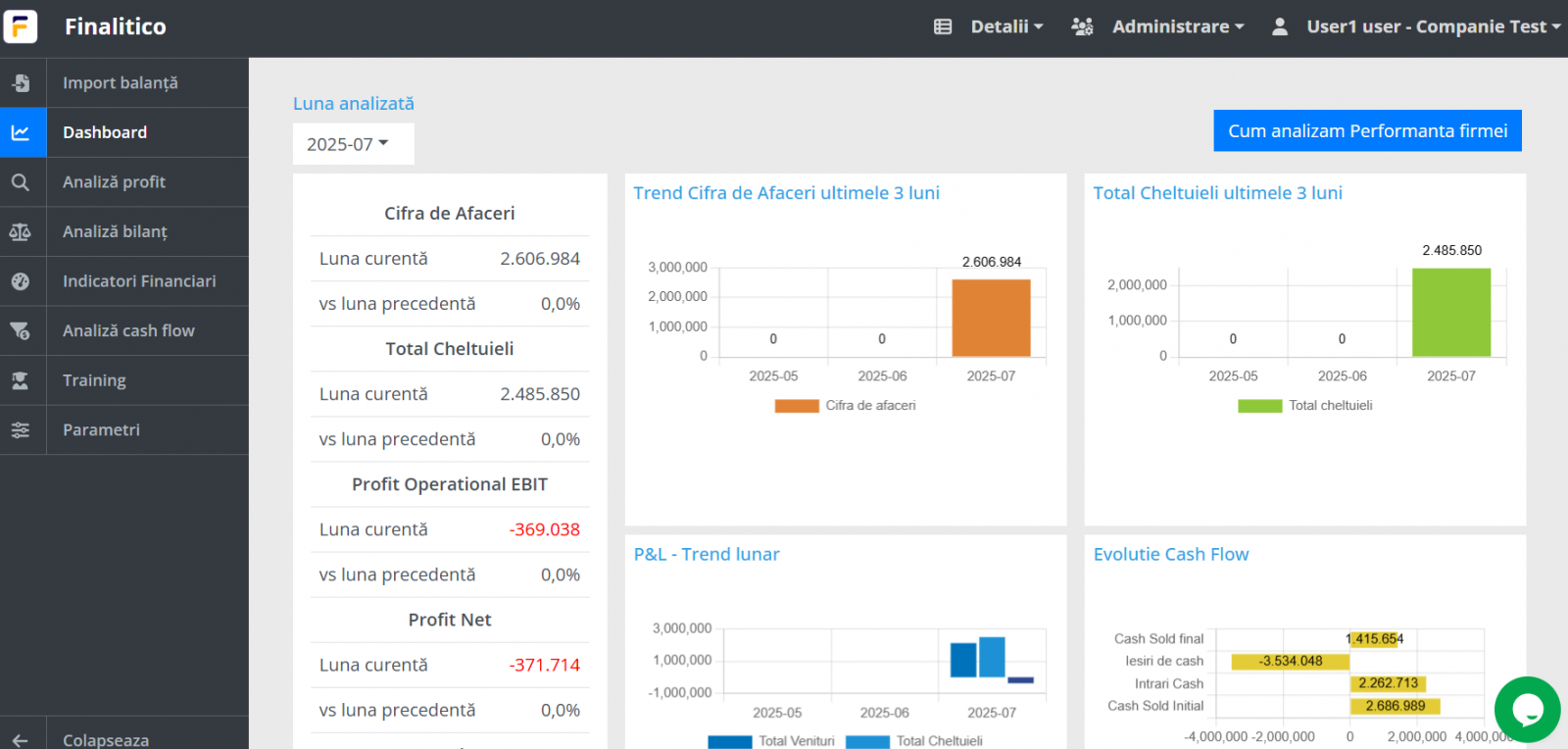This screenshot has width=1568, height=749.
Task: Click the Indicatori Financiari gauge icon
Action: pos(21,281)
